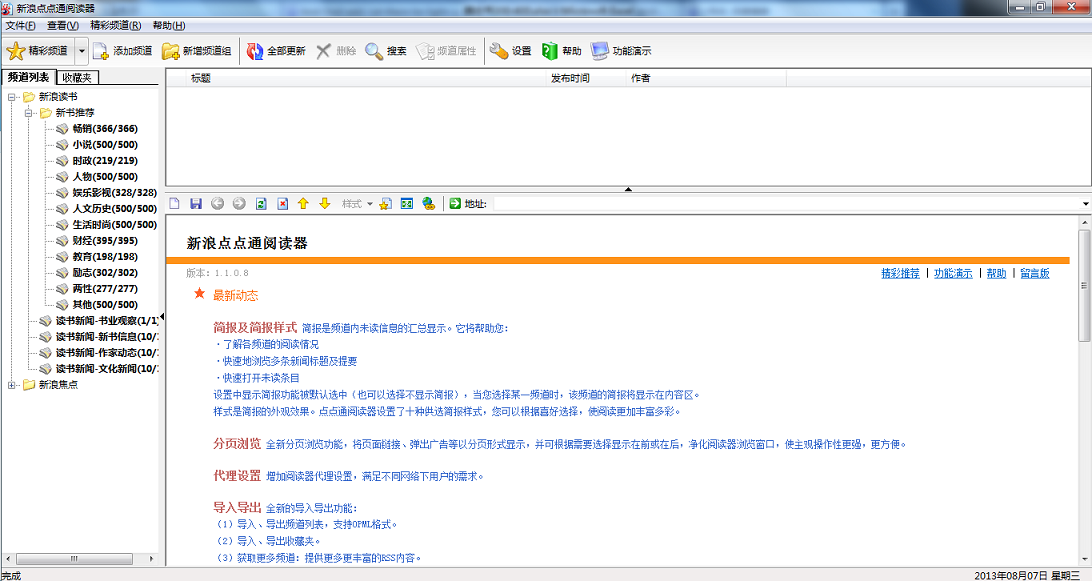The image size is (1092, 581).
Task: Open the dropdown arrow beside 精彩频道
Action: (x=81, y=51)
